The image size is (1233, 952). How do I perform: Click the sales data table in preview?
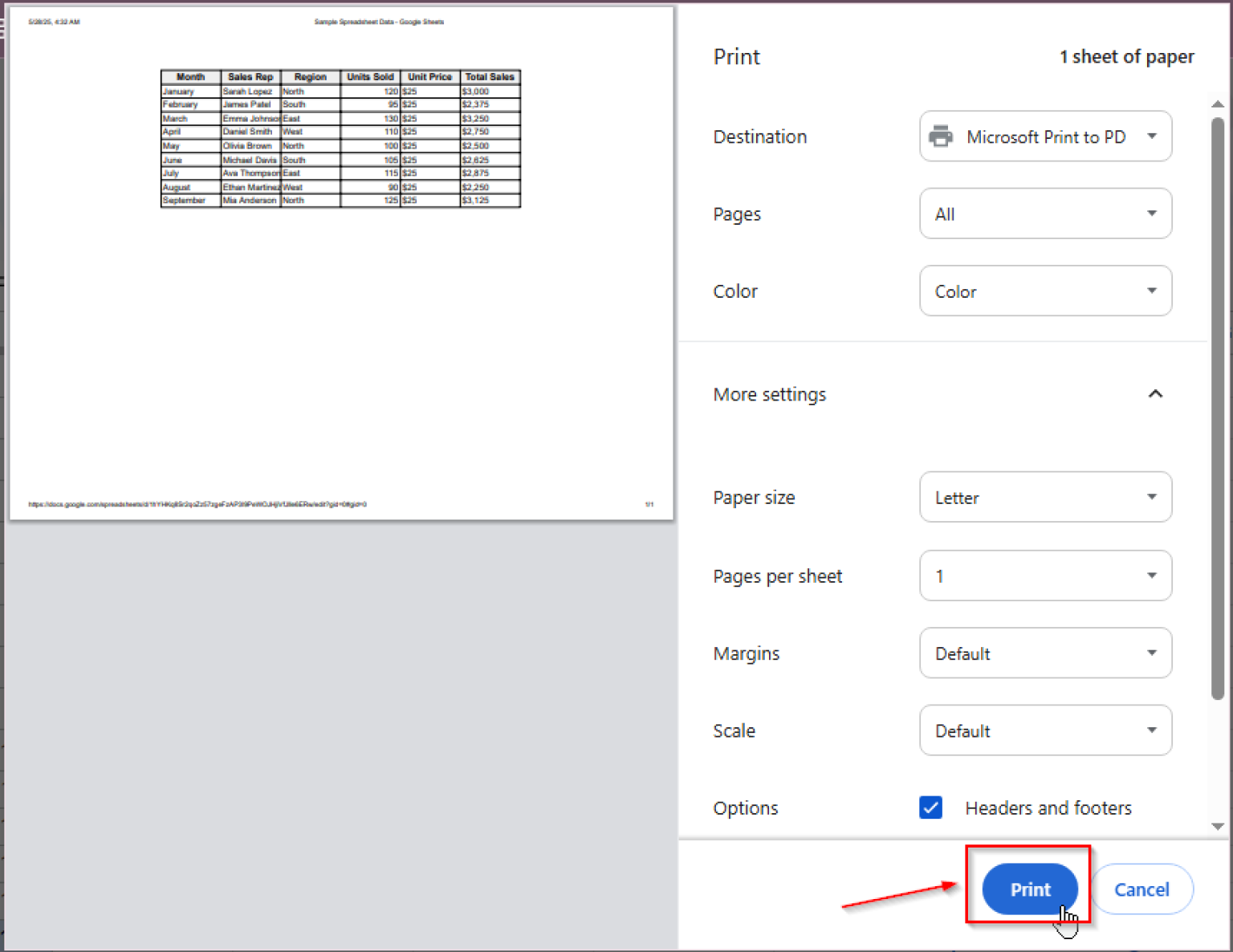(x=340, y=138)
